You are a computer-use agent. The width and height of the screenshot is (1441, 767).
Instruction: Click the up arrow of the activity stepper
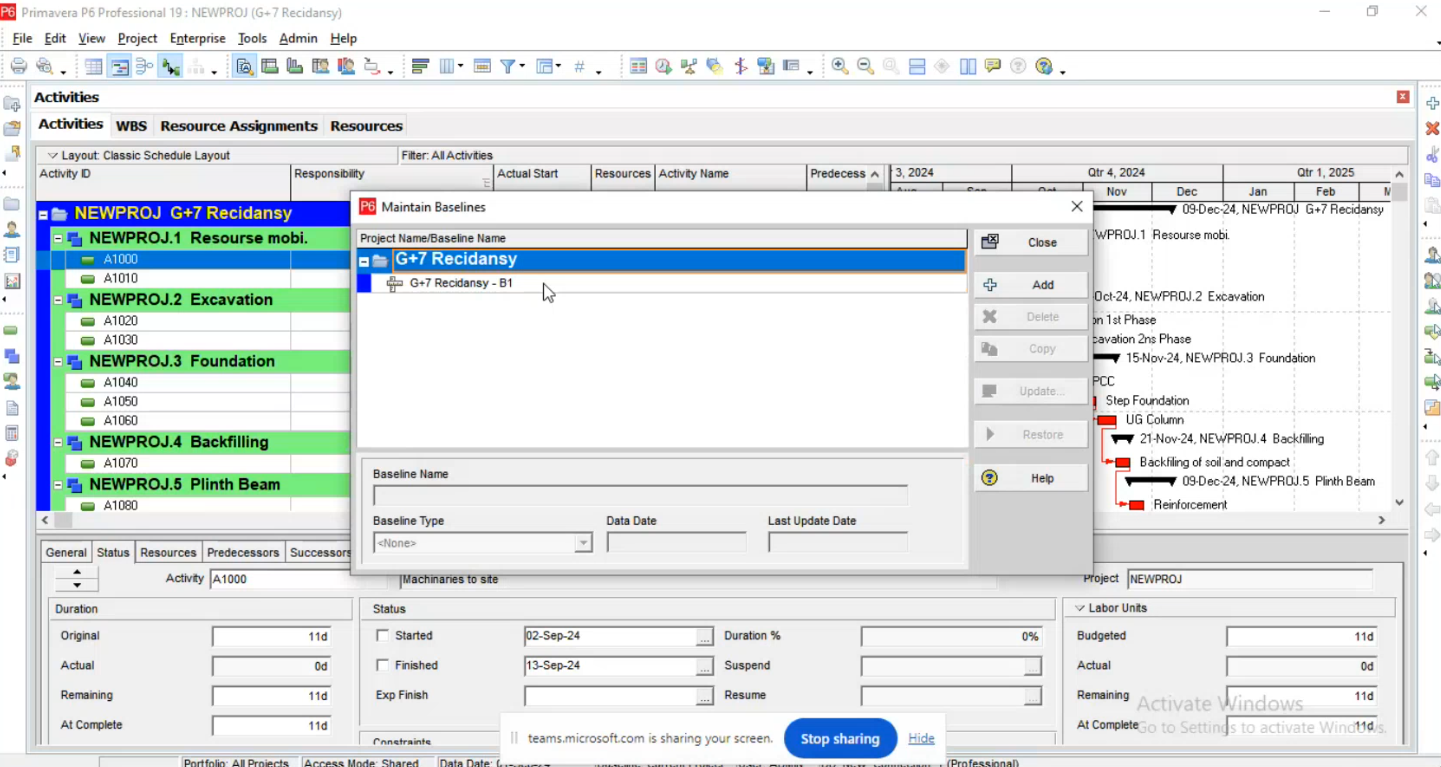tap(77, 573)
